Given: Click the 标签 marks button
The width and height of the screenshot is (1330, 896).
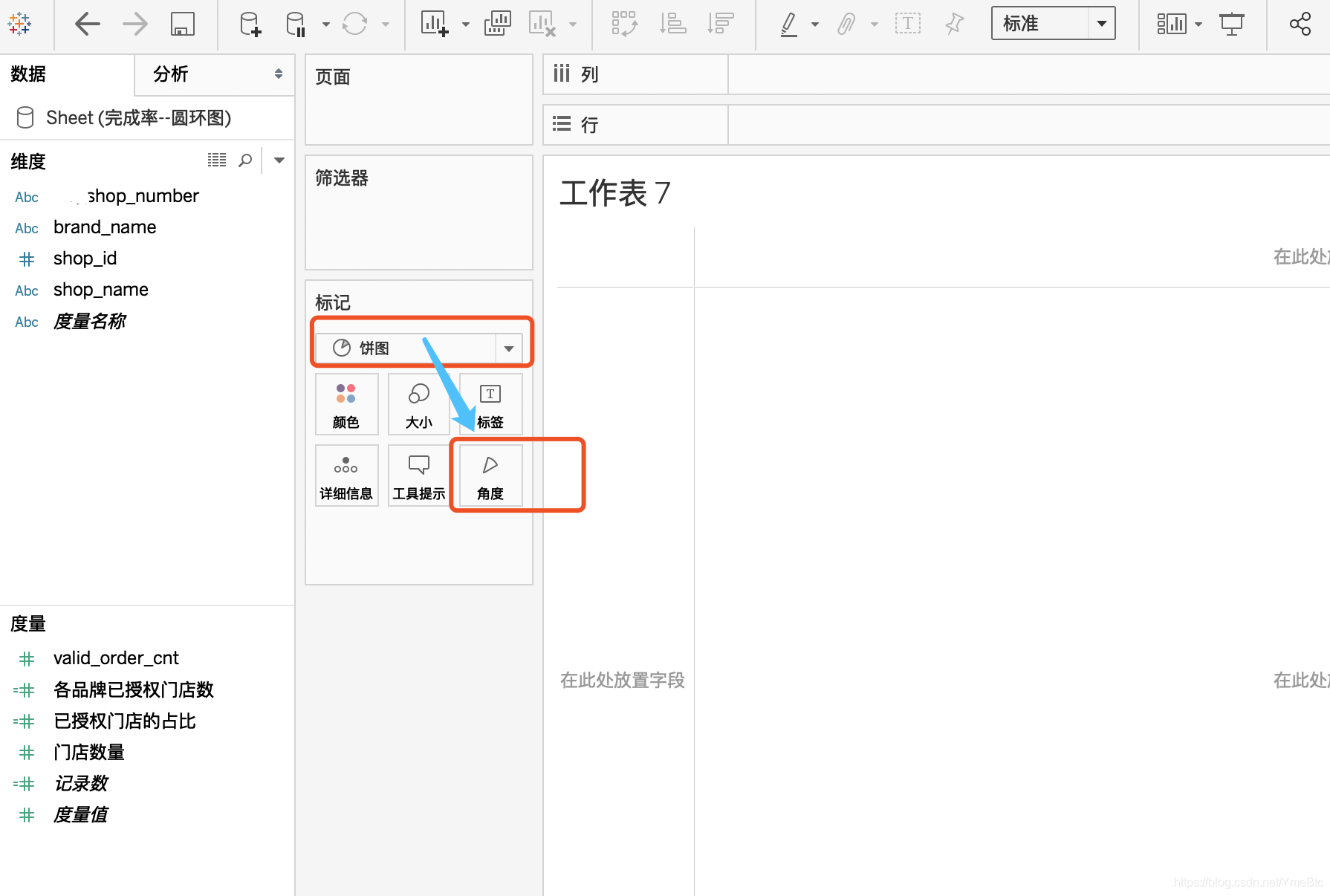Looking at the screenshot, I should coord(490,404).
